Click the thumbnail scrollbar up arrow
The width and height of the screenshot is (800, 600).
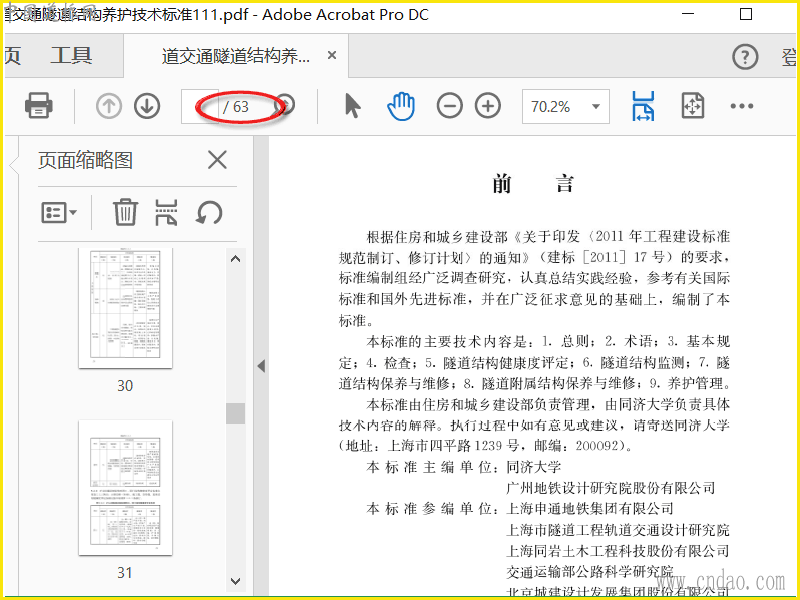(235, 259)
